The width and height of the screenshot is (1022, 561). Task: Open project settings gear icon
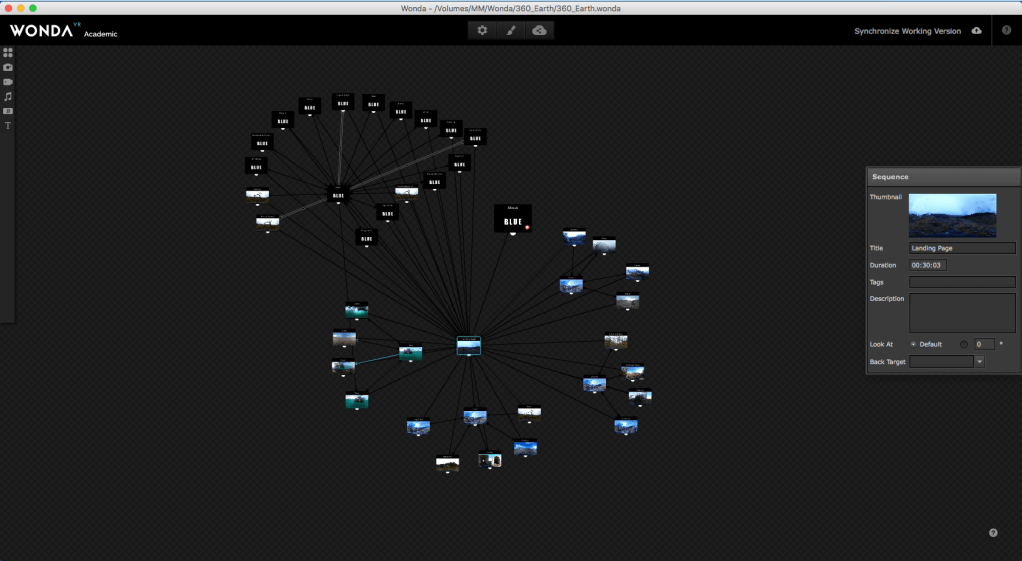(x=482, y=31)
